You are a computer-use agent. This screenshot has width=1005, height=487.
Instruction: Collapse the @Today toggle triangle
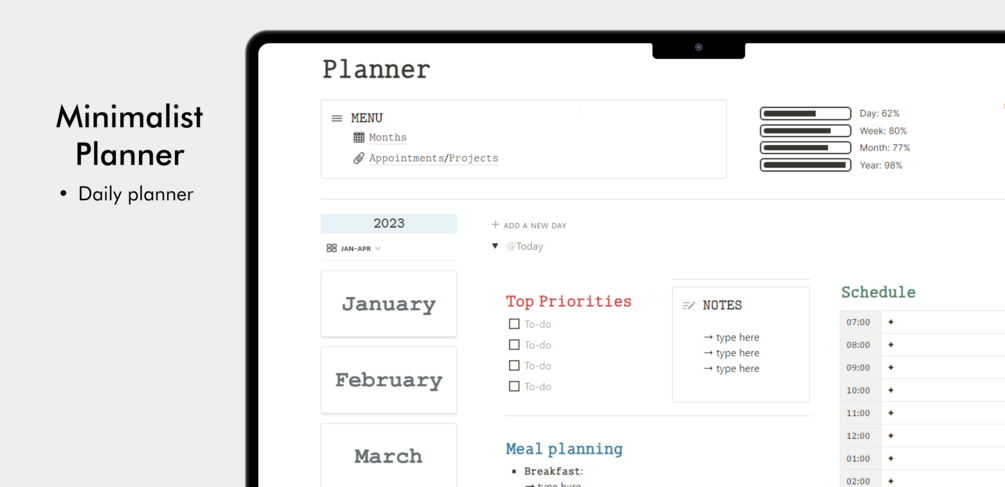pyautogui.click(x=495, y=246)
